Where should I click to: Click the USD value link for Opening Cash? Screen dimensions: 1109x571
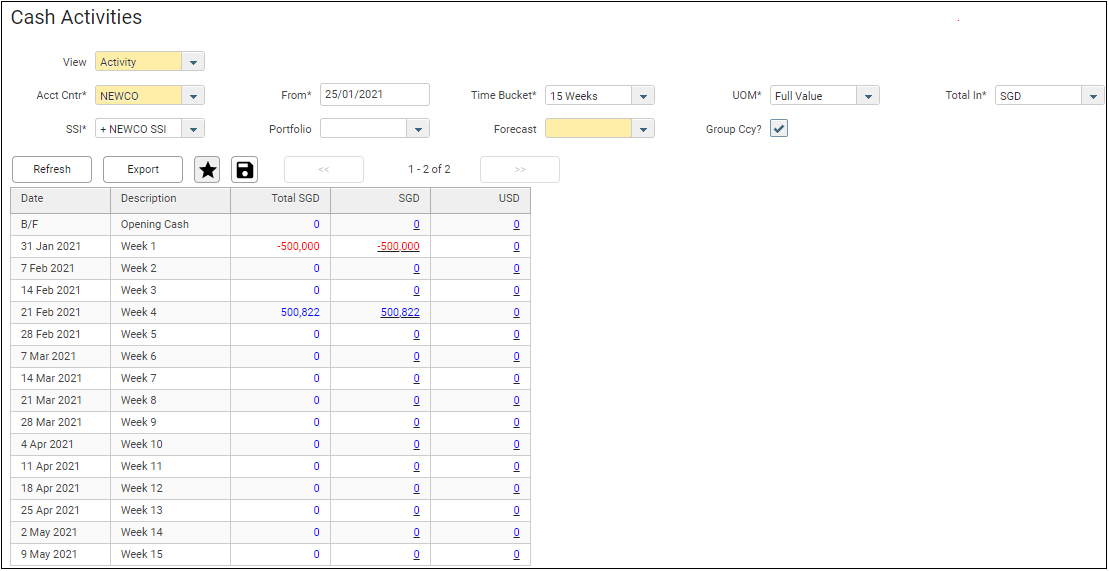(x=516, y=225)
